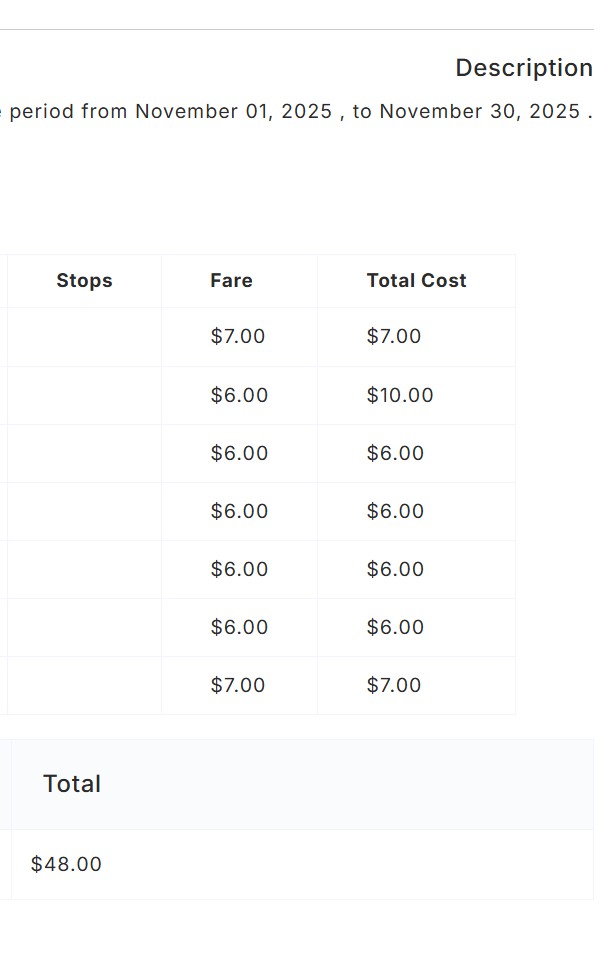The height and width of the screenshot is (964, 615).
Task: Click the third row's $6.00 total cost
Action: [395, 453]
